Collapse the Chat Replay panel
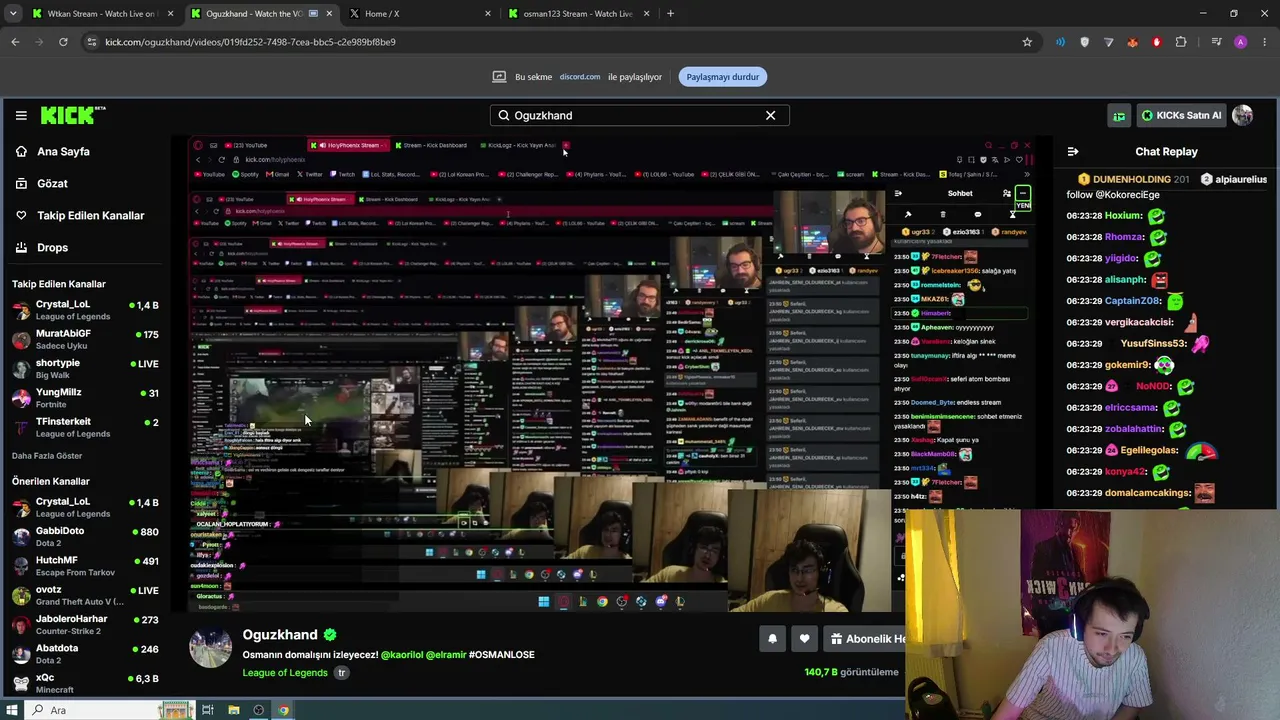The height and width of the screenshot is (720, 1280). click(1073, 151)
